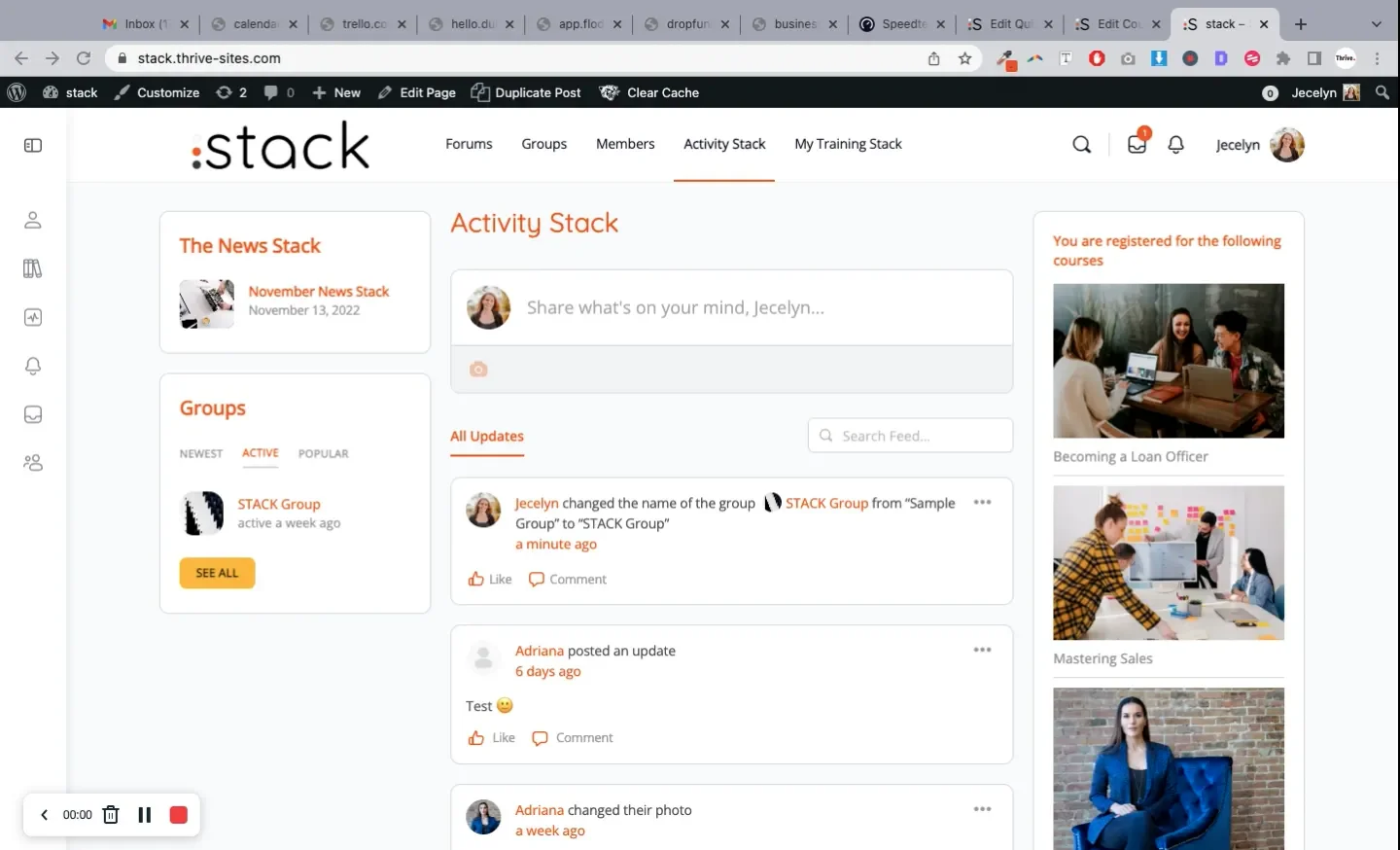Click the Search Feed input

pos(910,436)
